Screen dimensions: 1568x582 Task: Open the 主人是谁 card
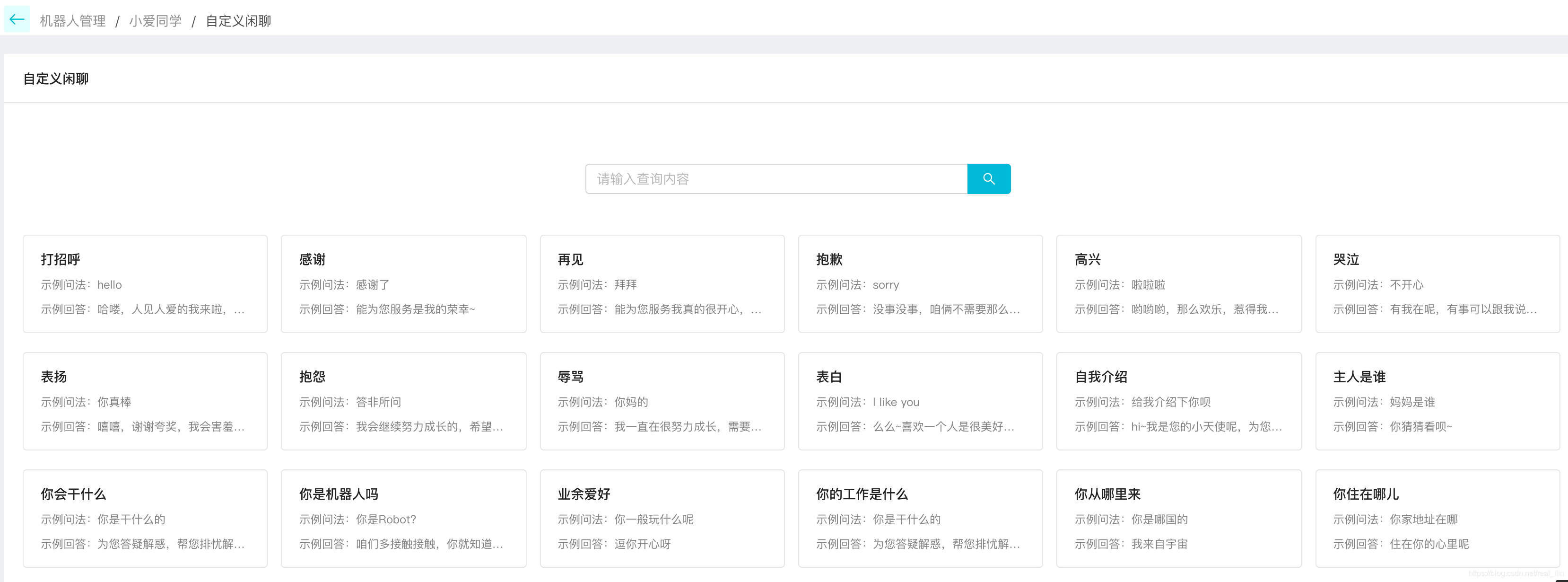(1437, 401)
